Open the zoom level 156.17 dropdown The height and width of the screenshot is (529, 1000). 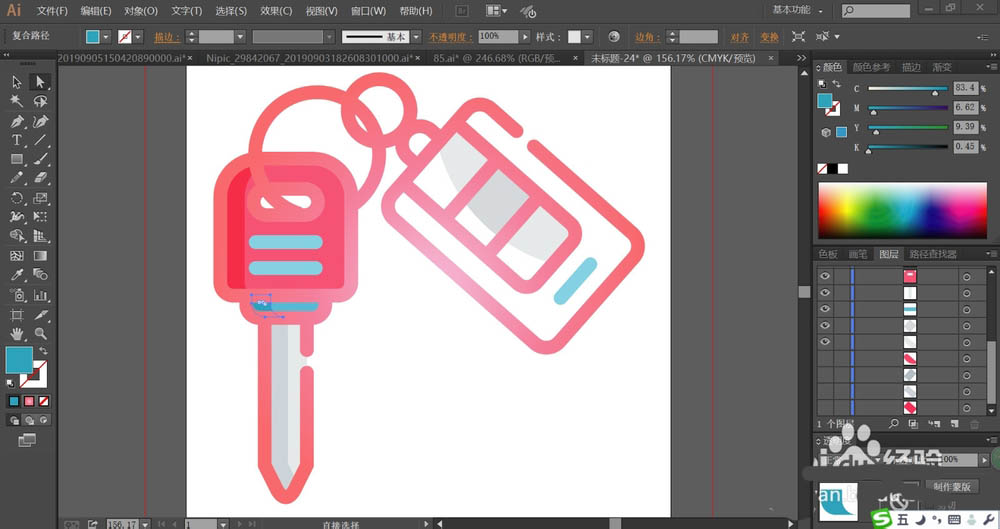tap(145, 525)
